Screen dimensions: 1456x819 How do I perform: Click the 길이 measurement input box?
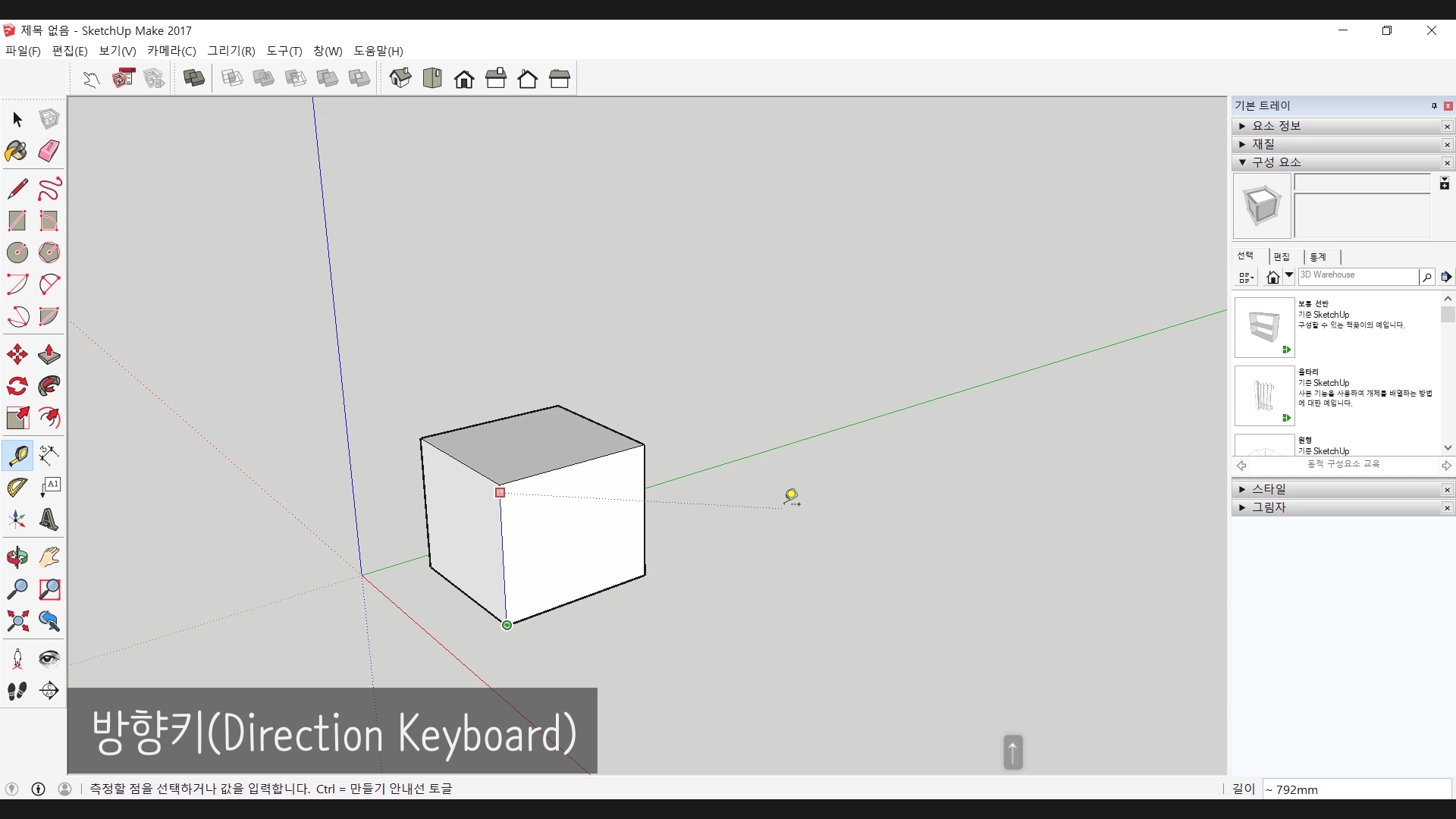click(x=1356, y=789)
